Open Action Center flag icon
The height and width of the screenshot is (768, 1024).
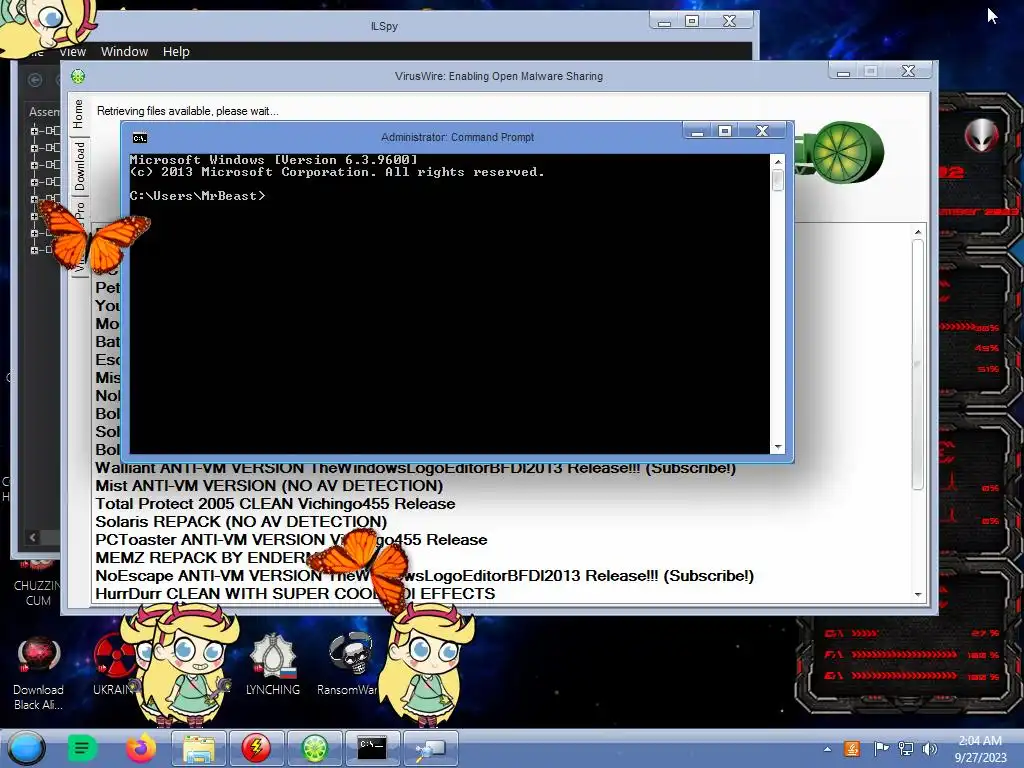pyautogui.click(x=881, y=748)
